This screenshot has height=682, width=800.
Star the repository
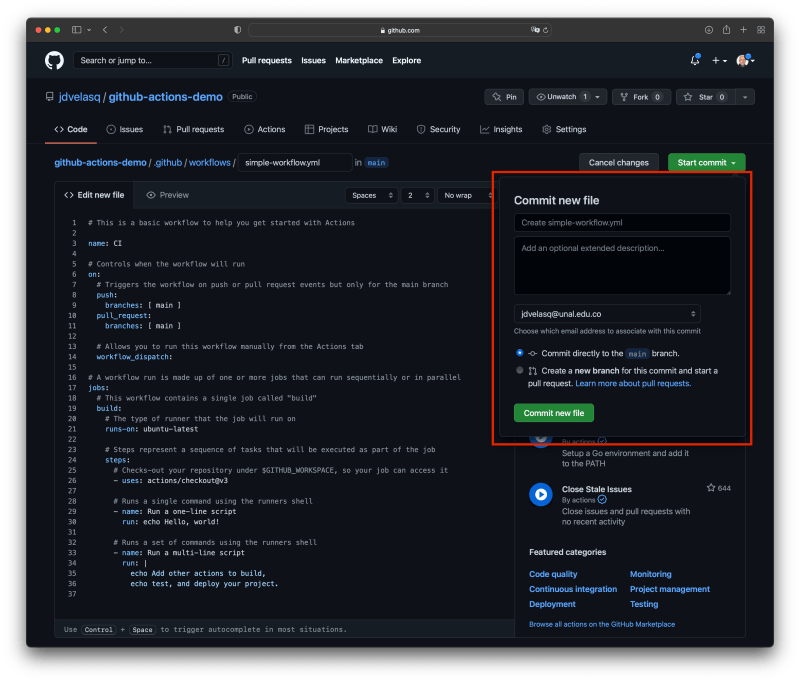coord(706,97)
